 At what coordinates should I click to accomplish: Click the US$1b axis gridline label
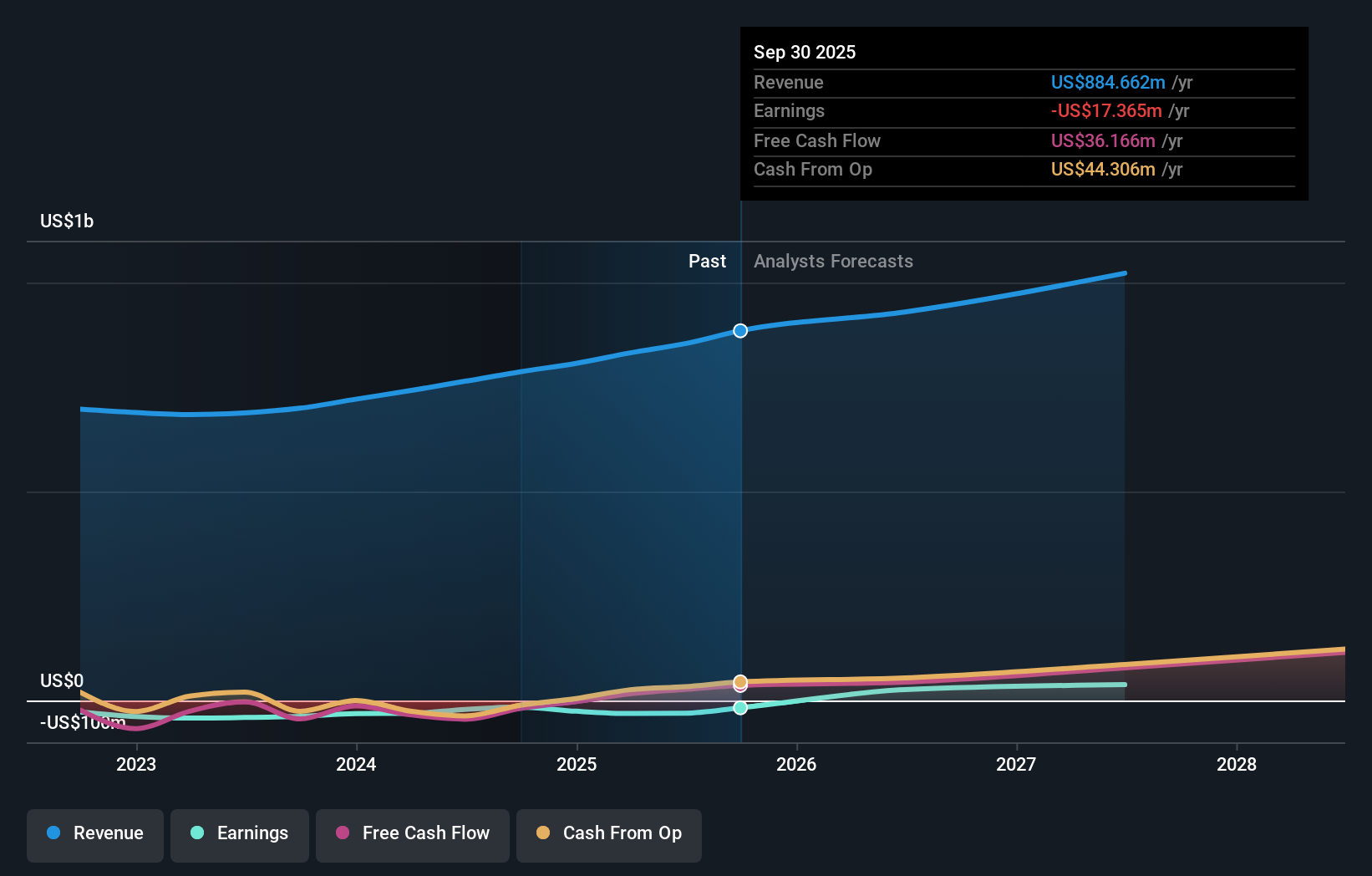pyautogui.click(x=66, y=220)
